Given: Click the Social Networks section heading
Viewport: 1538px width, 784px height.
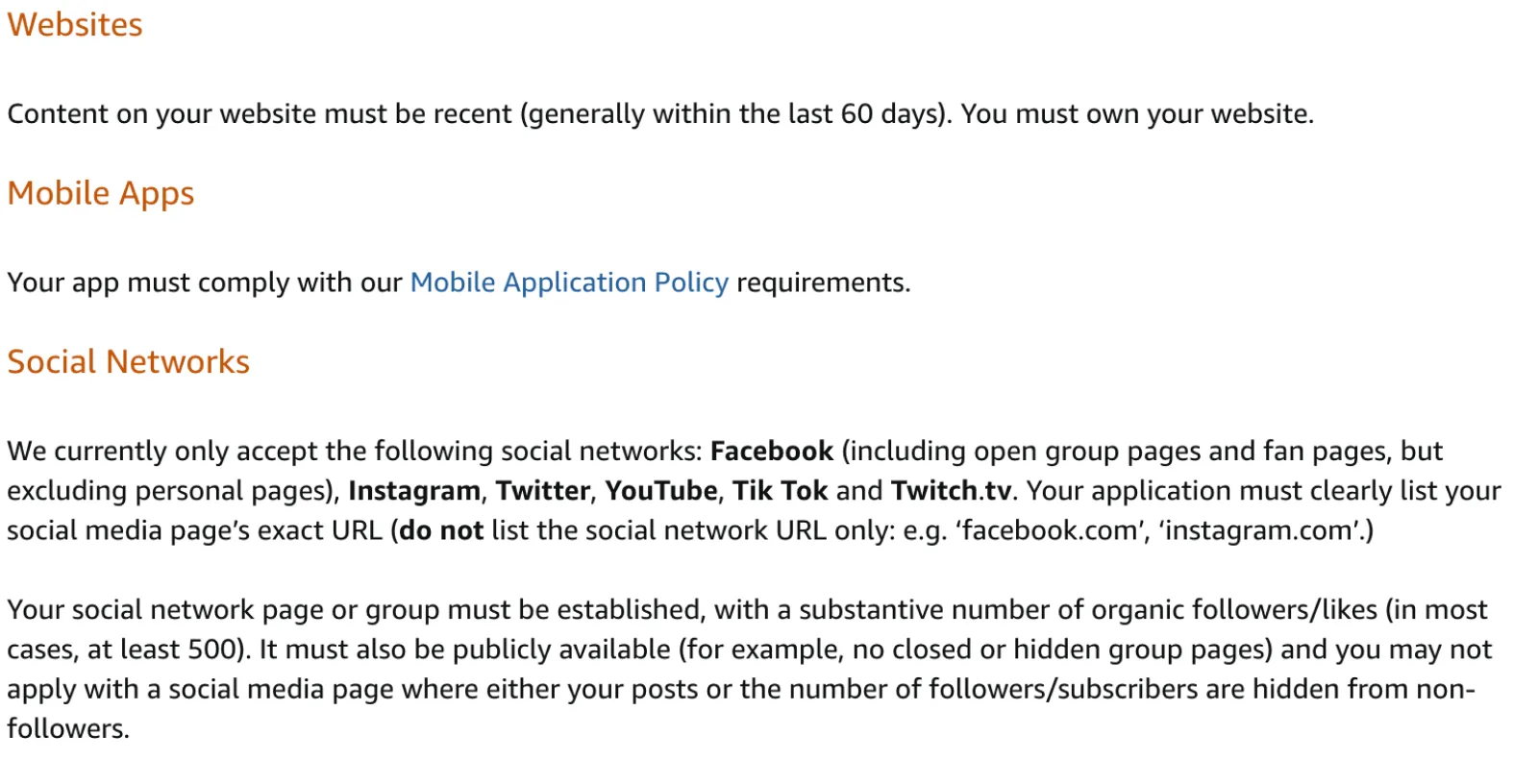Looking at the screenshot, I should click(128, 362).
